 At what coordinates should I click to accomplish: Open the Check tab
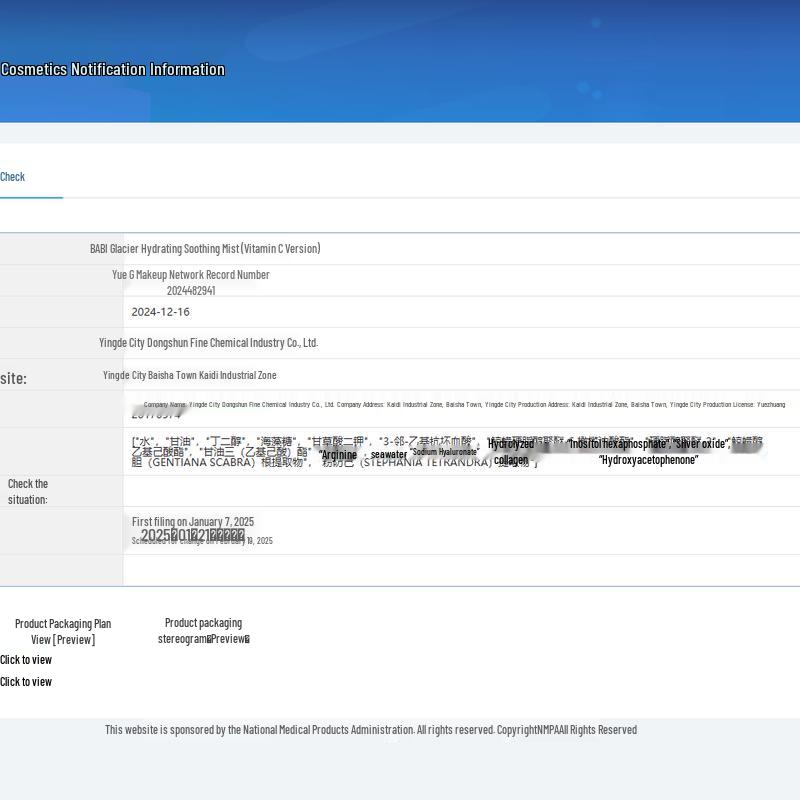(13, 177)
